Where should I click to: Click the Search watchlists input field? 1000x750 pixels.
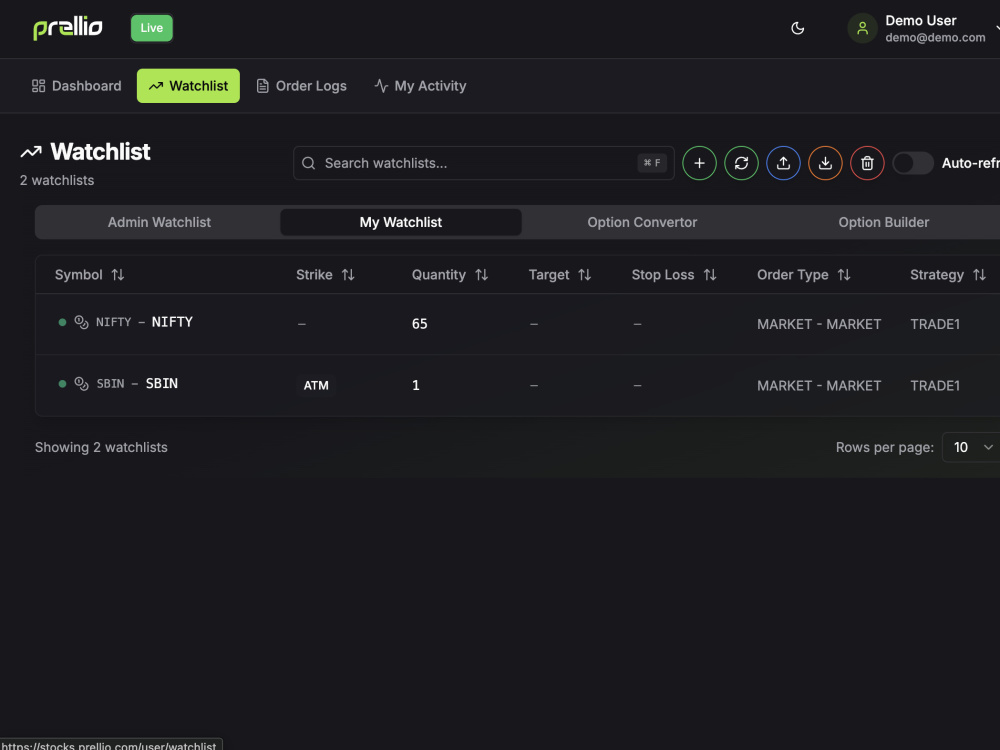pos(483,163)
